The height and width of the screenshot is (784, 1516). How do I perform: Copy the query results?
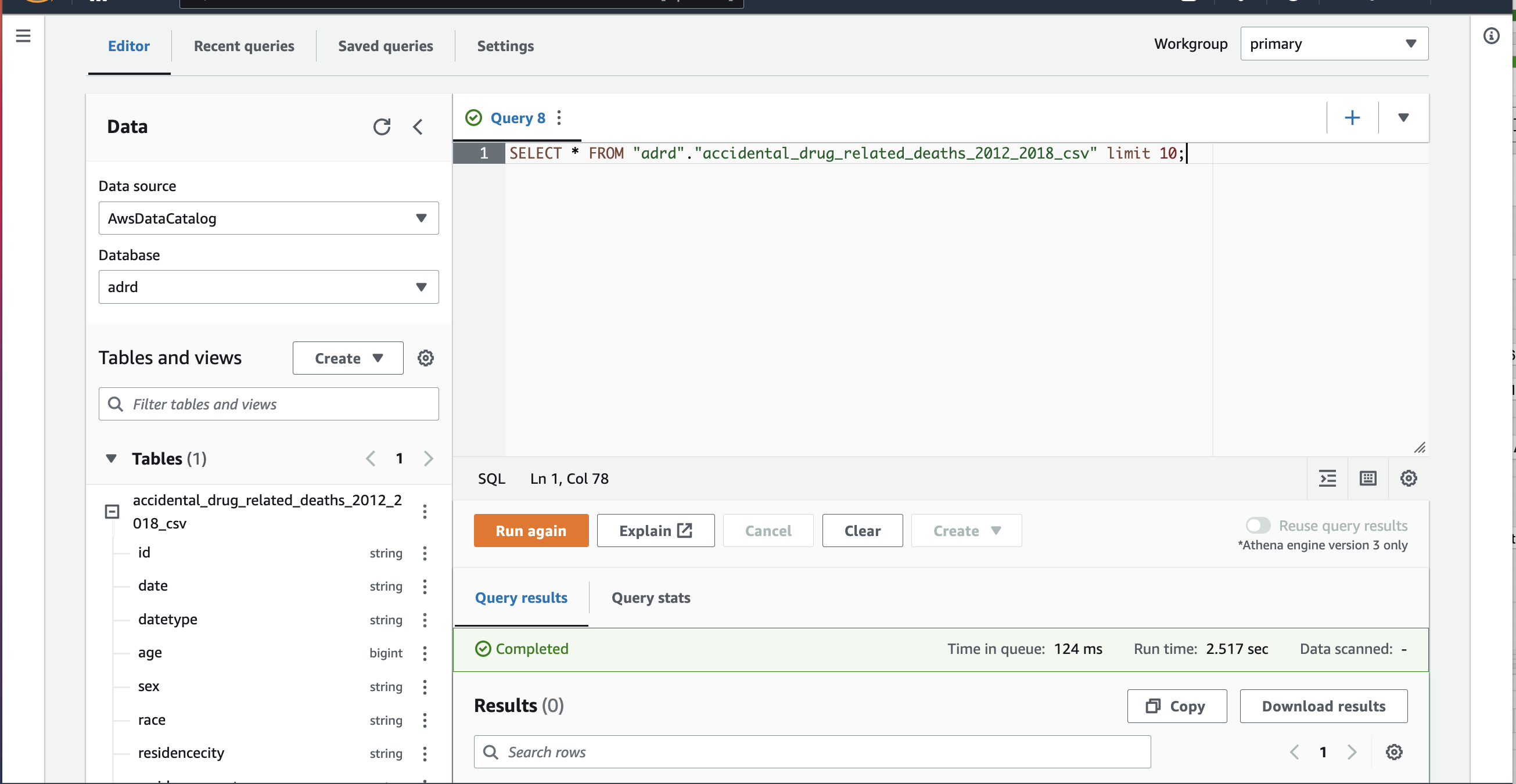[1176, 706]
